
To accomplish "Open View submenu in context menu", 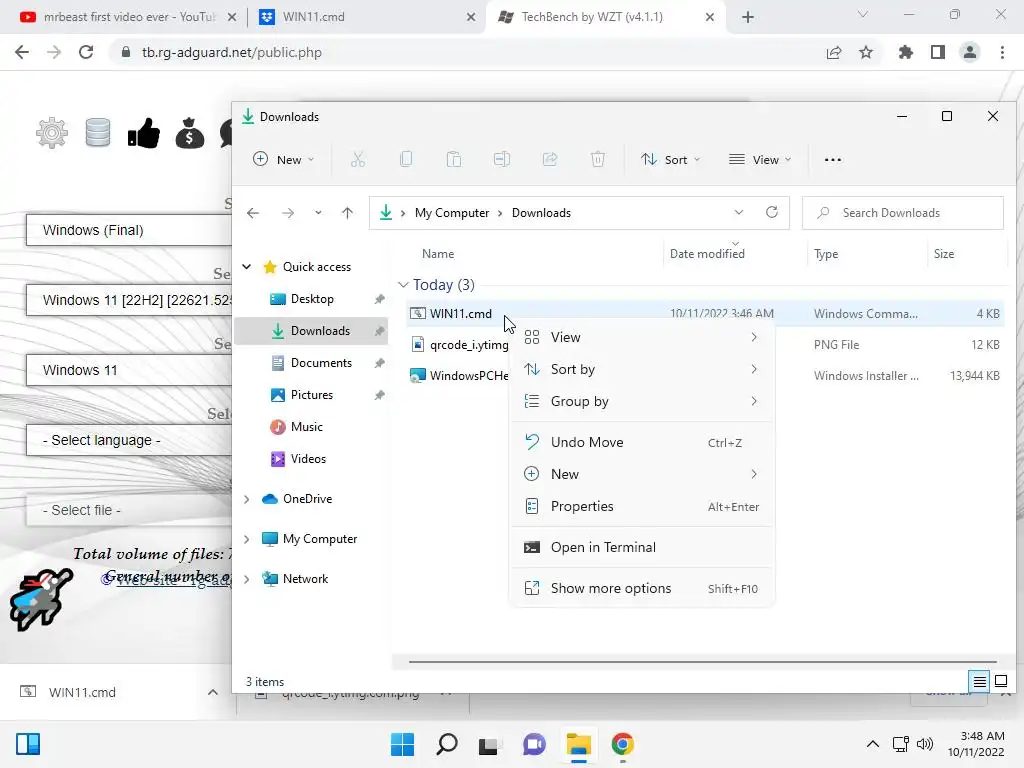I will pyautogui.click(x=642, y=337).
